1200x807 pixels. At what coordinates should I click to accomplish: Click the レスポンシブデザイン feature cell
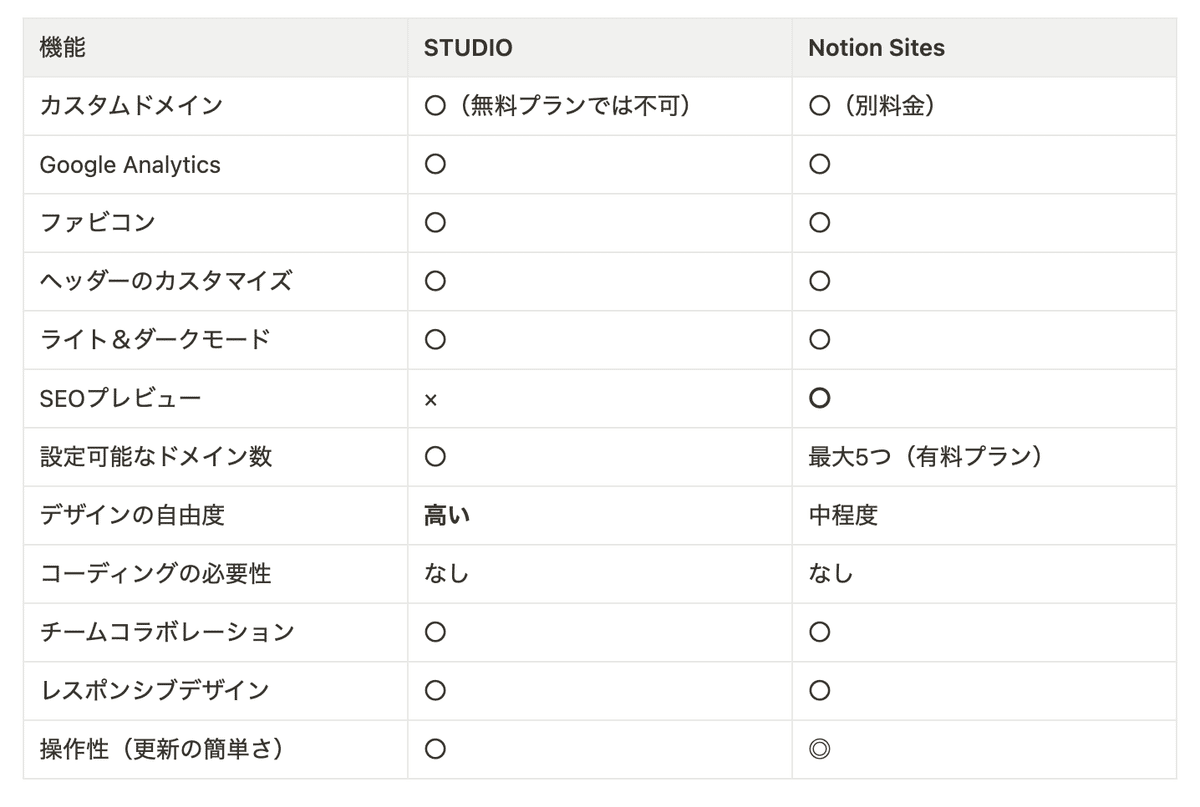155,690
